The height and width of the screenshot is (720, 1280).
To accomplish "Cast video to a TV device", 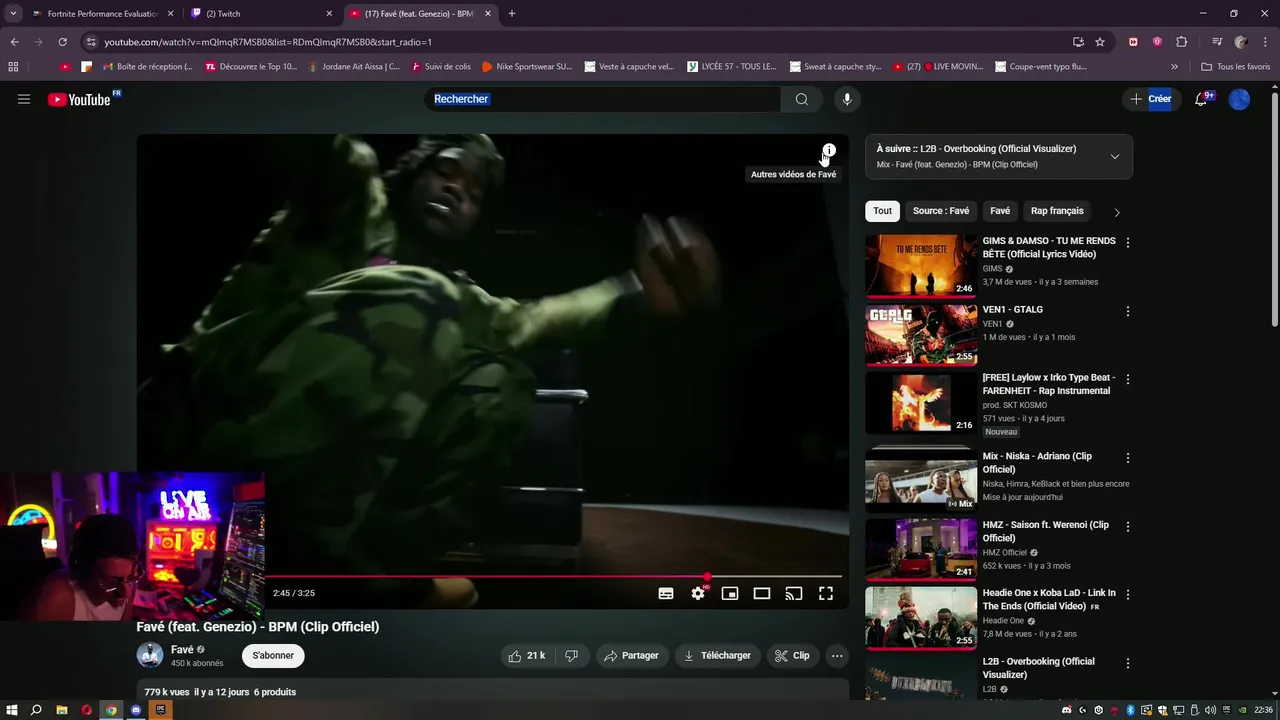I will [x=794, y=593].
